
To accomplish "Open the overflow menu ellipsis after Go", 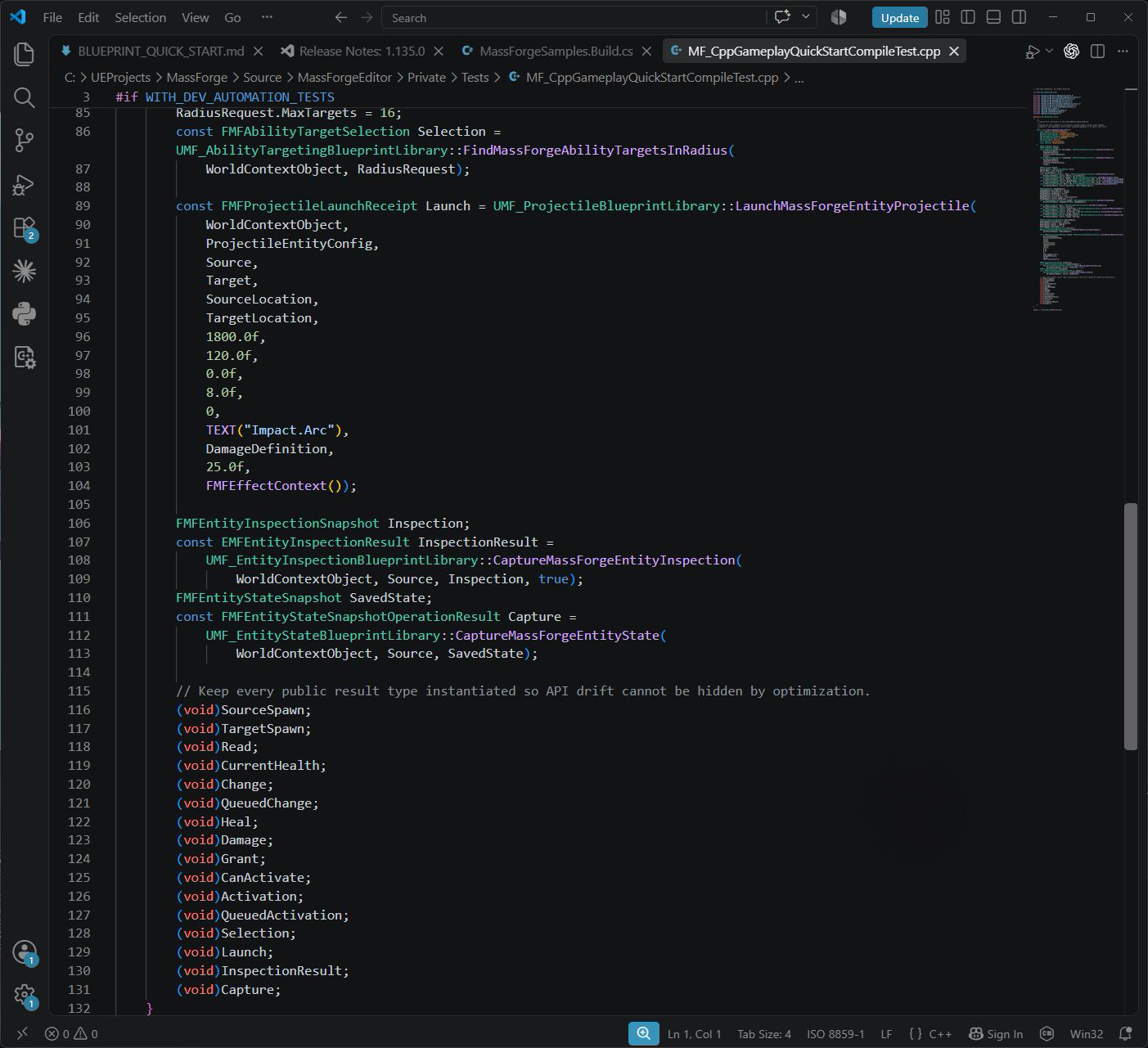I will [267, 17].
